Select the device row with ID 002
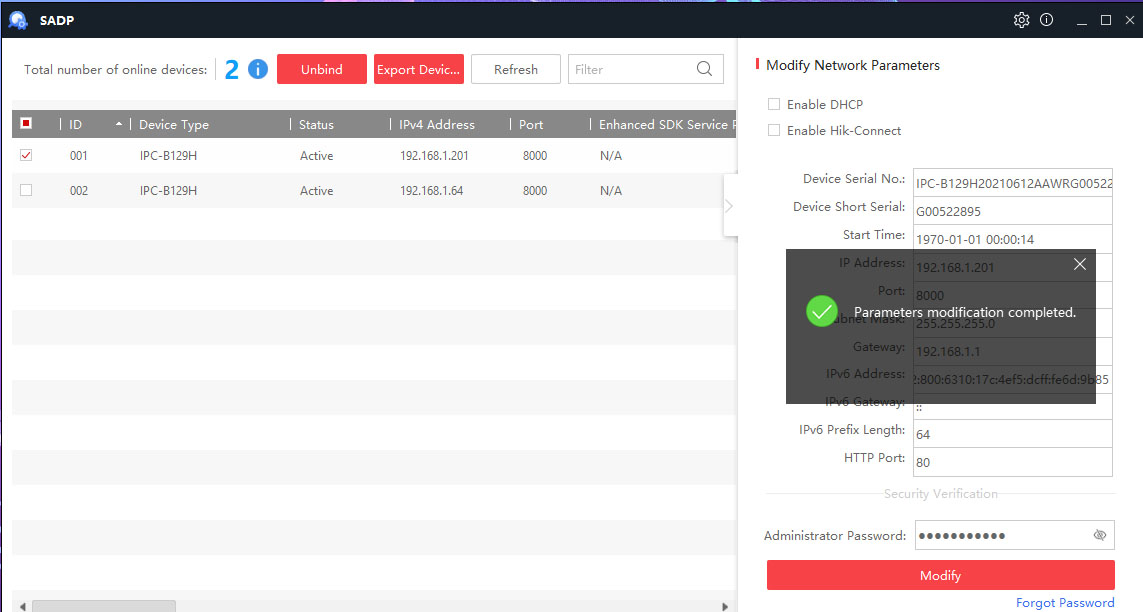 point(374,190)
